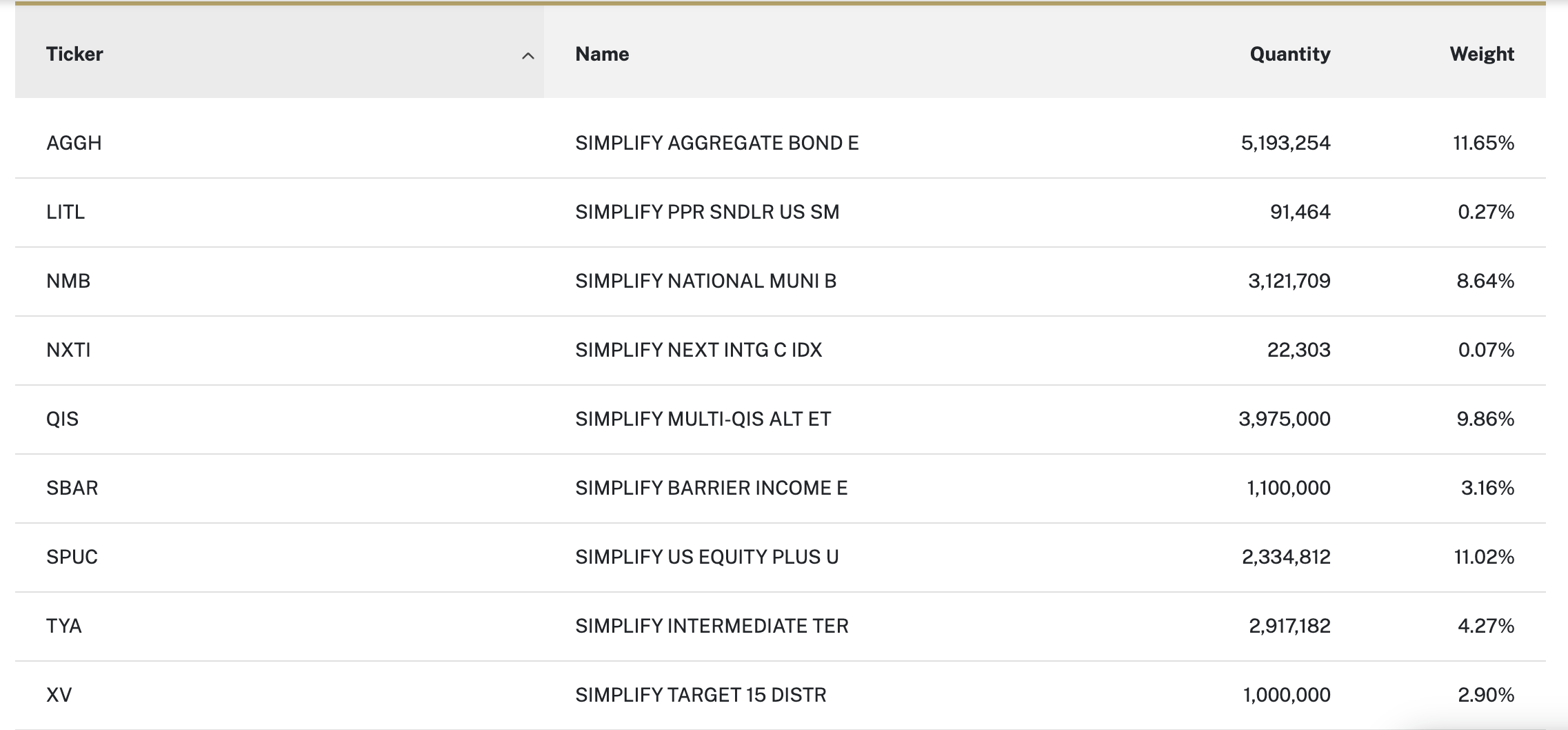Click the TYA ticker symbol
This screenshot has height=730, width=1568.
point(63,626)
